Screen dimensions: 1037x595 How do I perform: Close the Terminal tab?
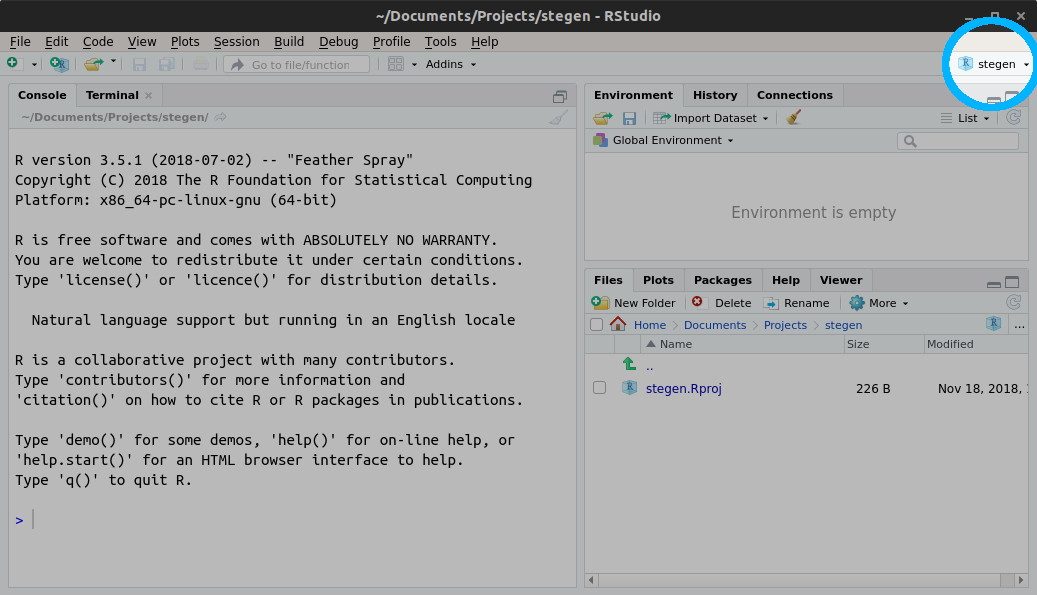[x=149, y=96]
